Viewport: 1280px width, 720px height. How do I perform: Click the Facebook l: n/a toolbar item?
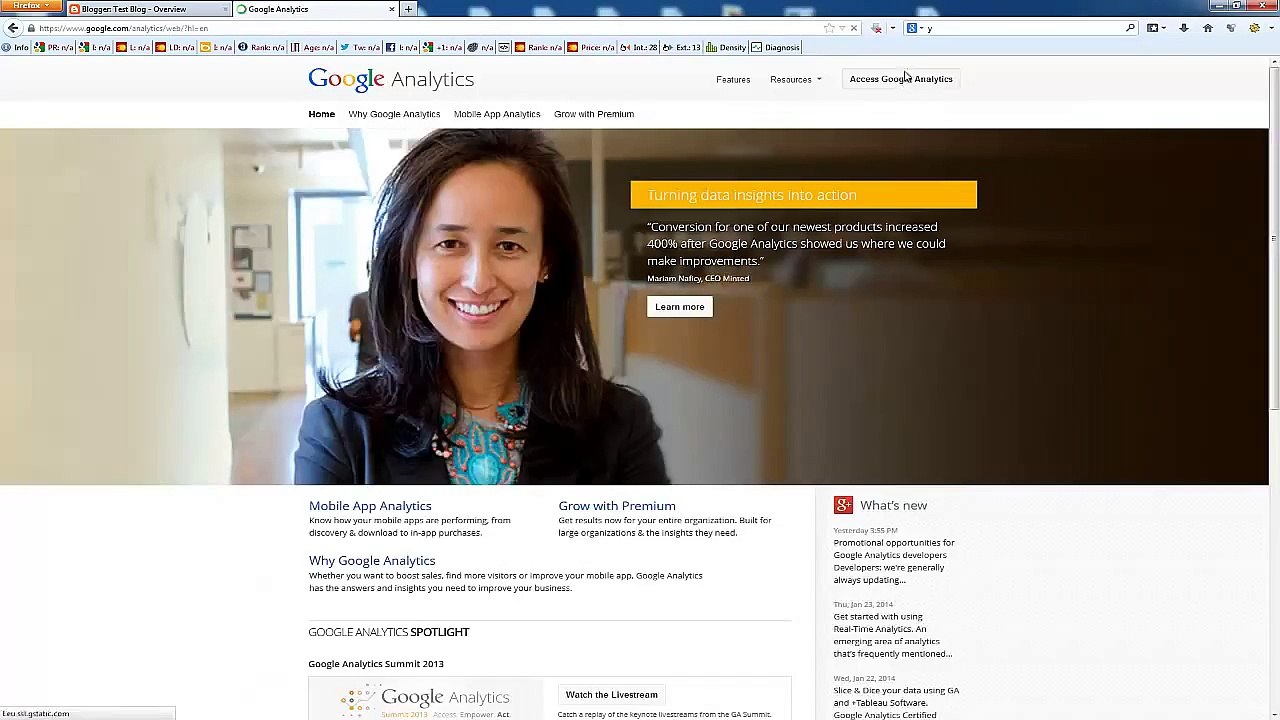coord(402,47)
